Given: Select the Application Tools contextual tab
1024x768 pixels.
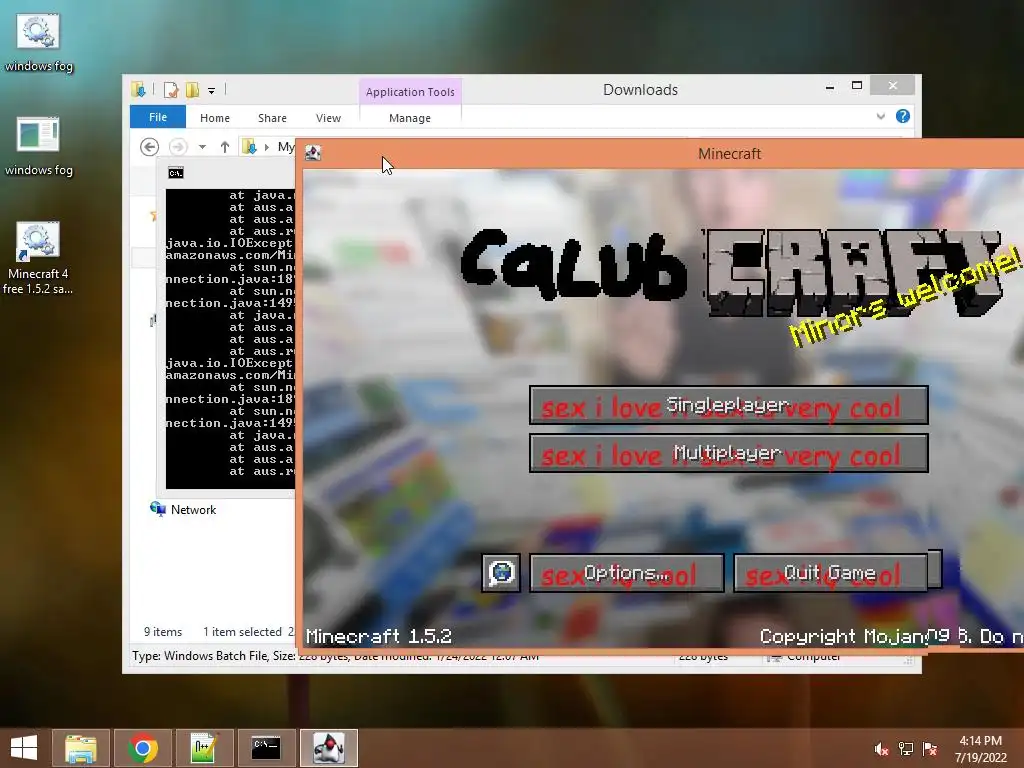Looking at the screenshot, I should [410, 92].
